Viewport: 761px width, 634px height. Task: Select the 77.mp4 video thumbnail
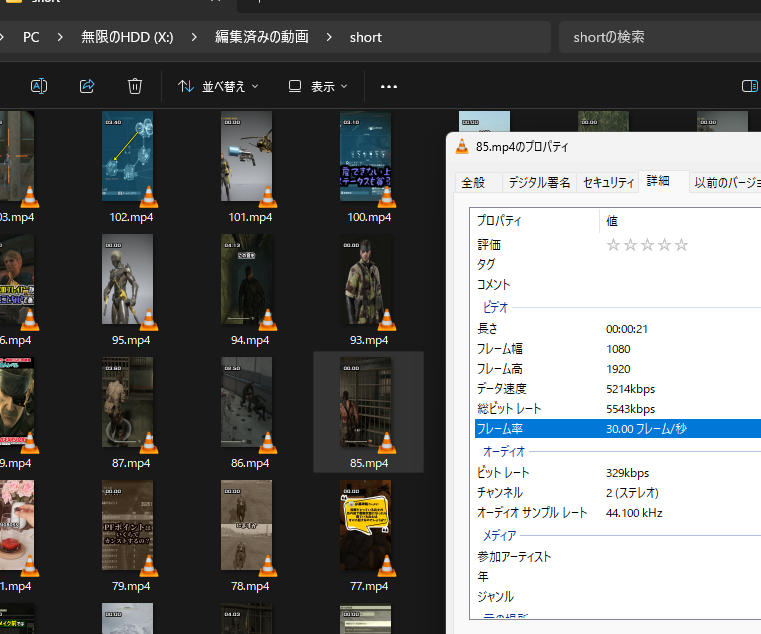tap(365, 525)
